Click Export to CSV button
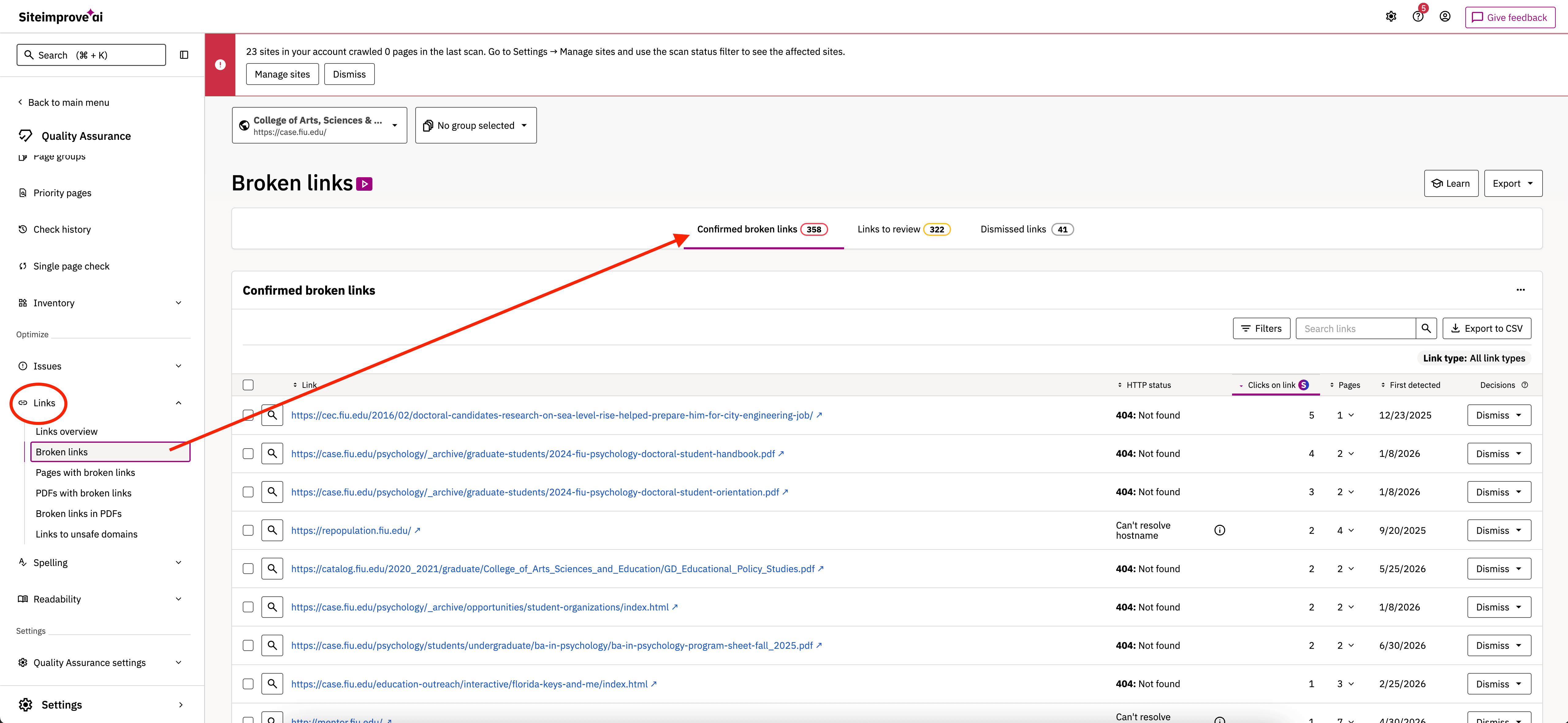The width and height of the screenshot is (1568, 723). [x=1486, y=328]
